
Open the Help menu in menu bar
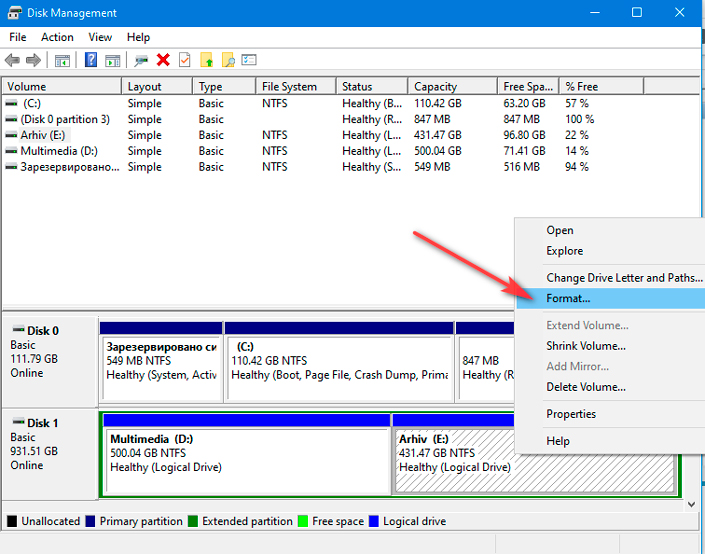coord(138,37)
